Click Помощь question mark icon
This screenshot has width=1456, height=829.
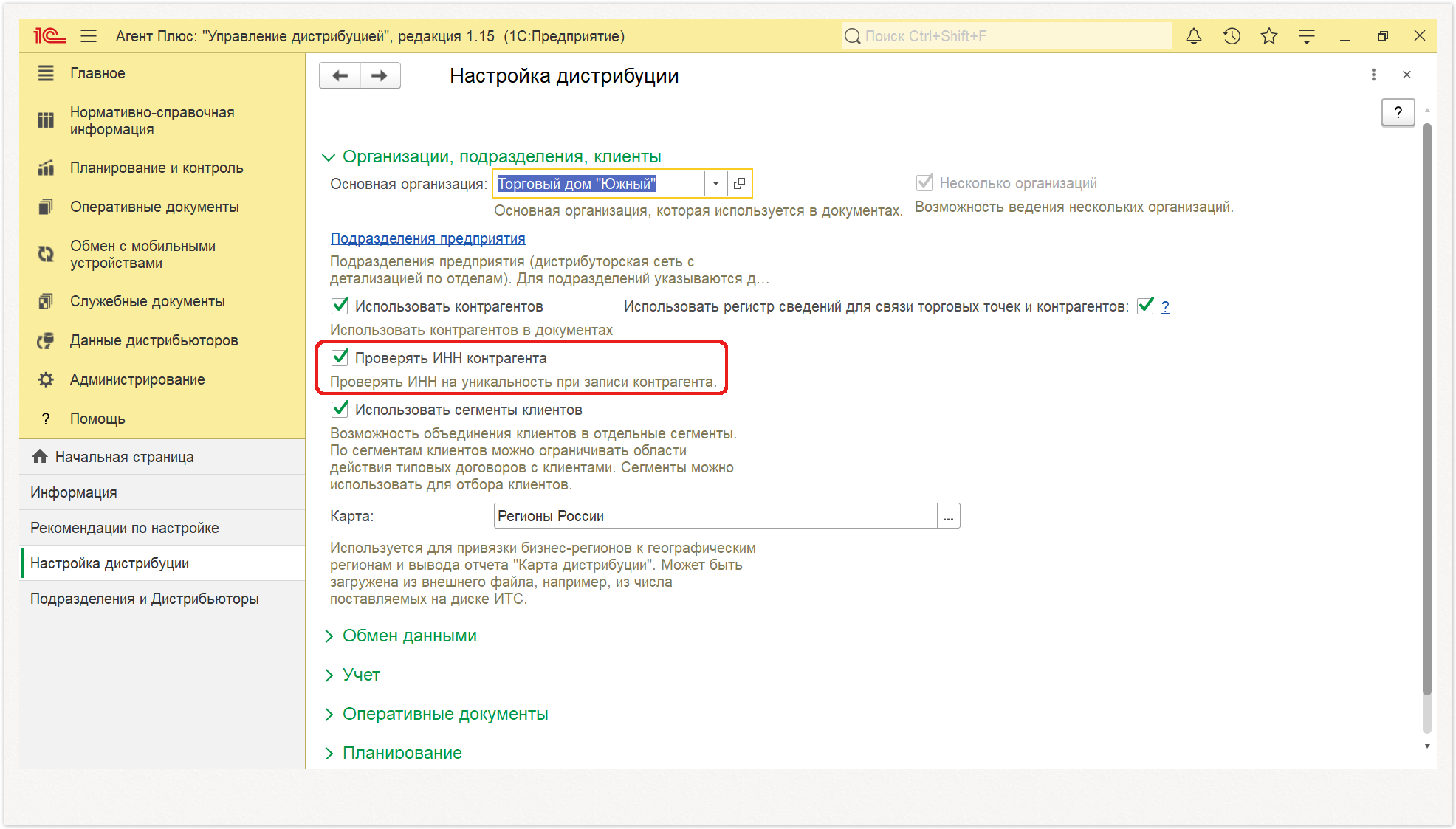tap(46, 419)
